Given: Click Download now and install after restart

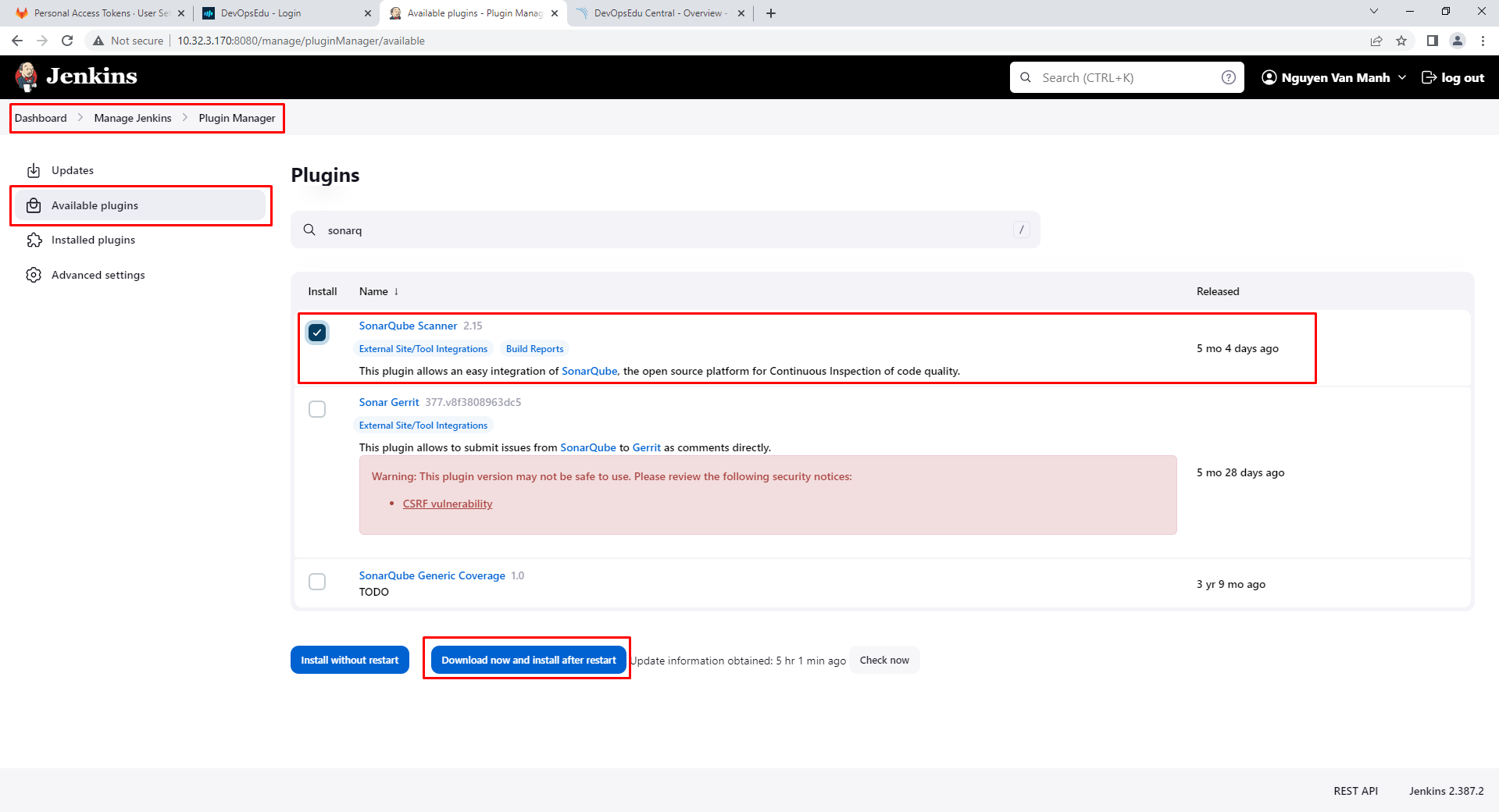Looking at the screenshot, I should pyautogui.click(x=529, y=660).
